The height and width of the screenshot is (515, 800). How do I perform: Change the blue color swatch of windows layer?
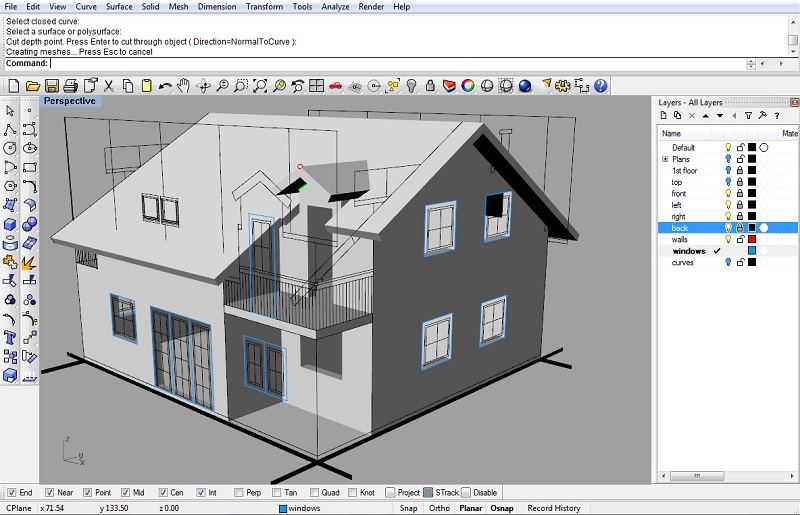[752, 251]
